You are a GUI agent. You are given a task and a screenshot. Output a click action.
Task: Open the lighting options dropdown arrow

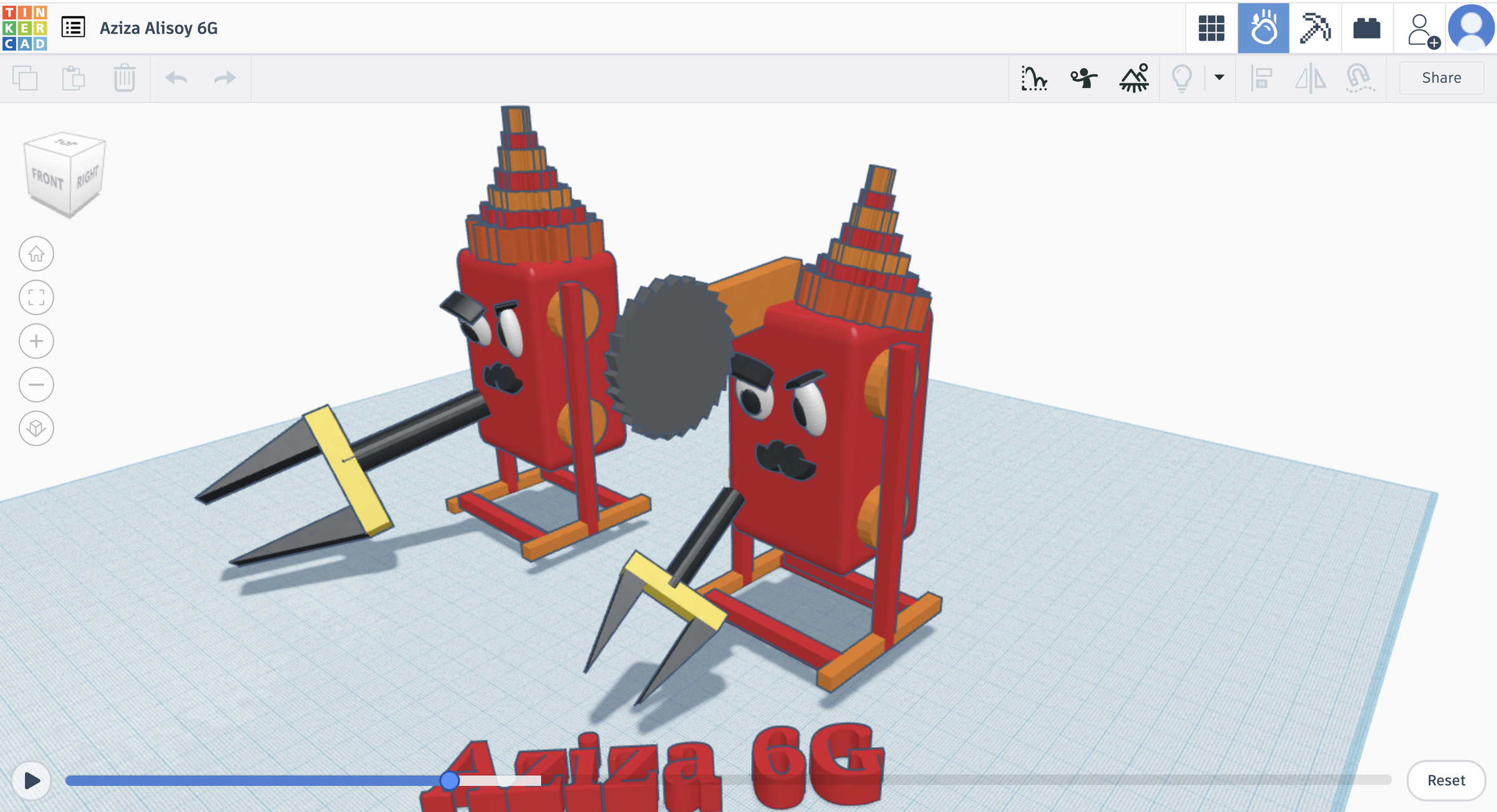click(1218, 78)
